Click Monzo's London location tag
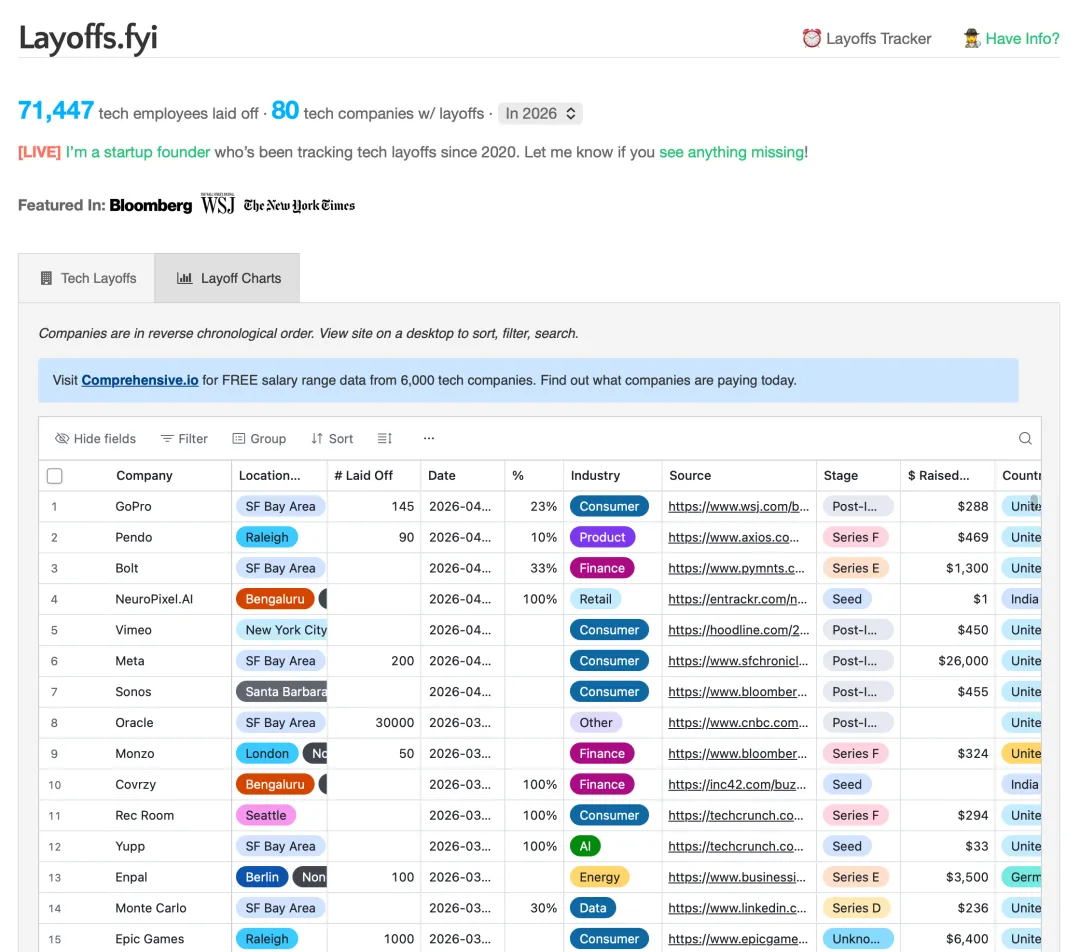 267,754
